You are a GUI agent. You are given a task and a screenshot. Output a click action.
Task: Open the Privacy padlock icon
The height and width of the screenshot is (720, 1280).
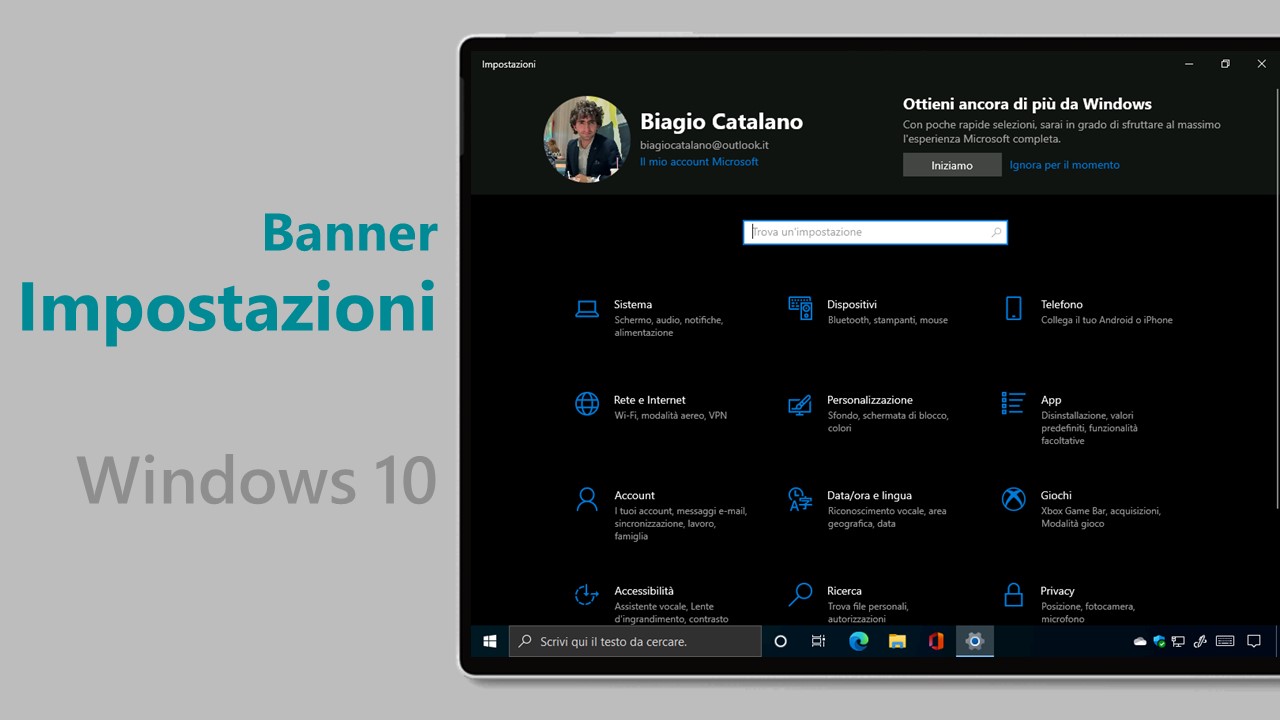pyautogui.click(x=1014, y=595)
